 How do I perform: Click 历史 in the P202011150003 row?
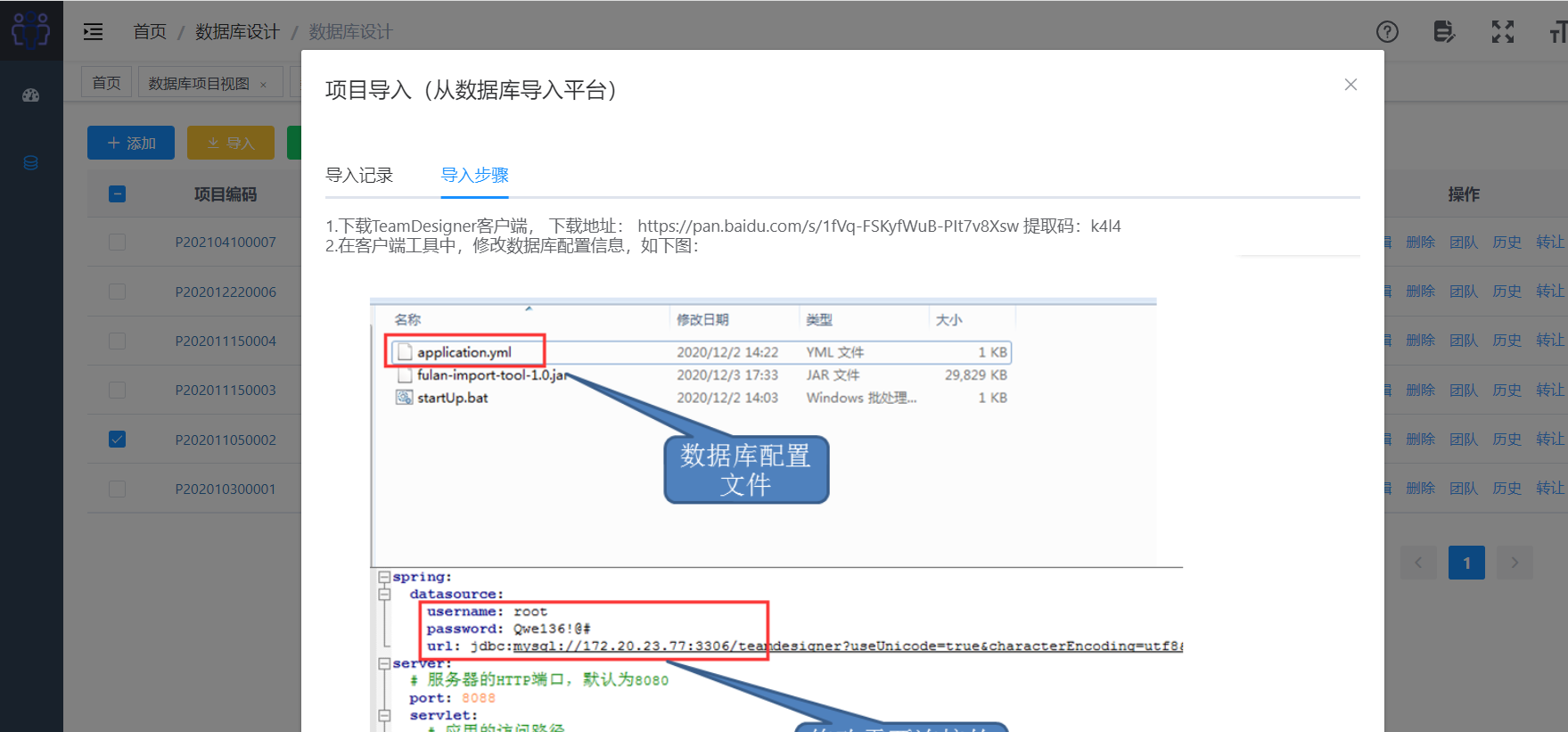tap(1507, 391)
